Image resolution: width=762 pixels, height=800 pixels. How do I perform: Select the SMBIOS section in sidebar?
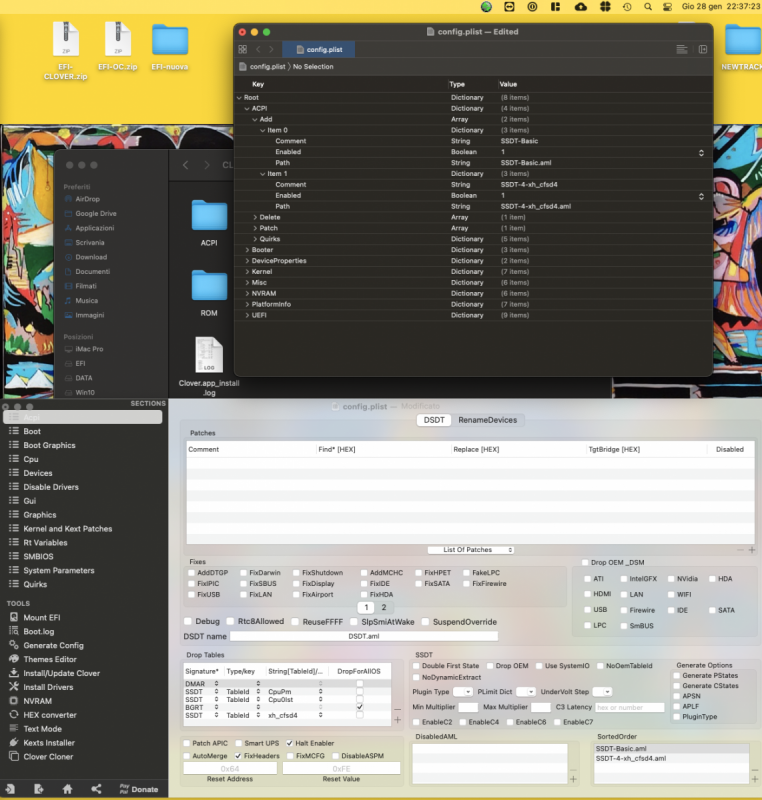tap(38, 556)
